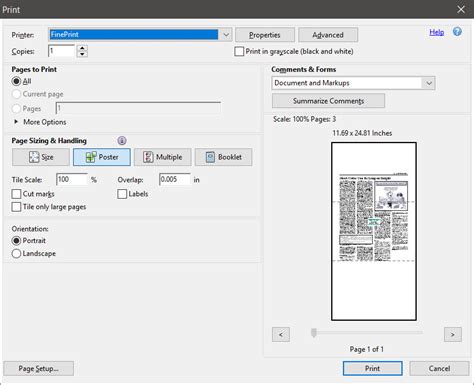Enable Print in grayscale checkbox
Screen dimensions: 474x385
point(239,51)
